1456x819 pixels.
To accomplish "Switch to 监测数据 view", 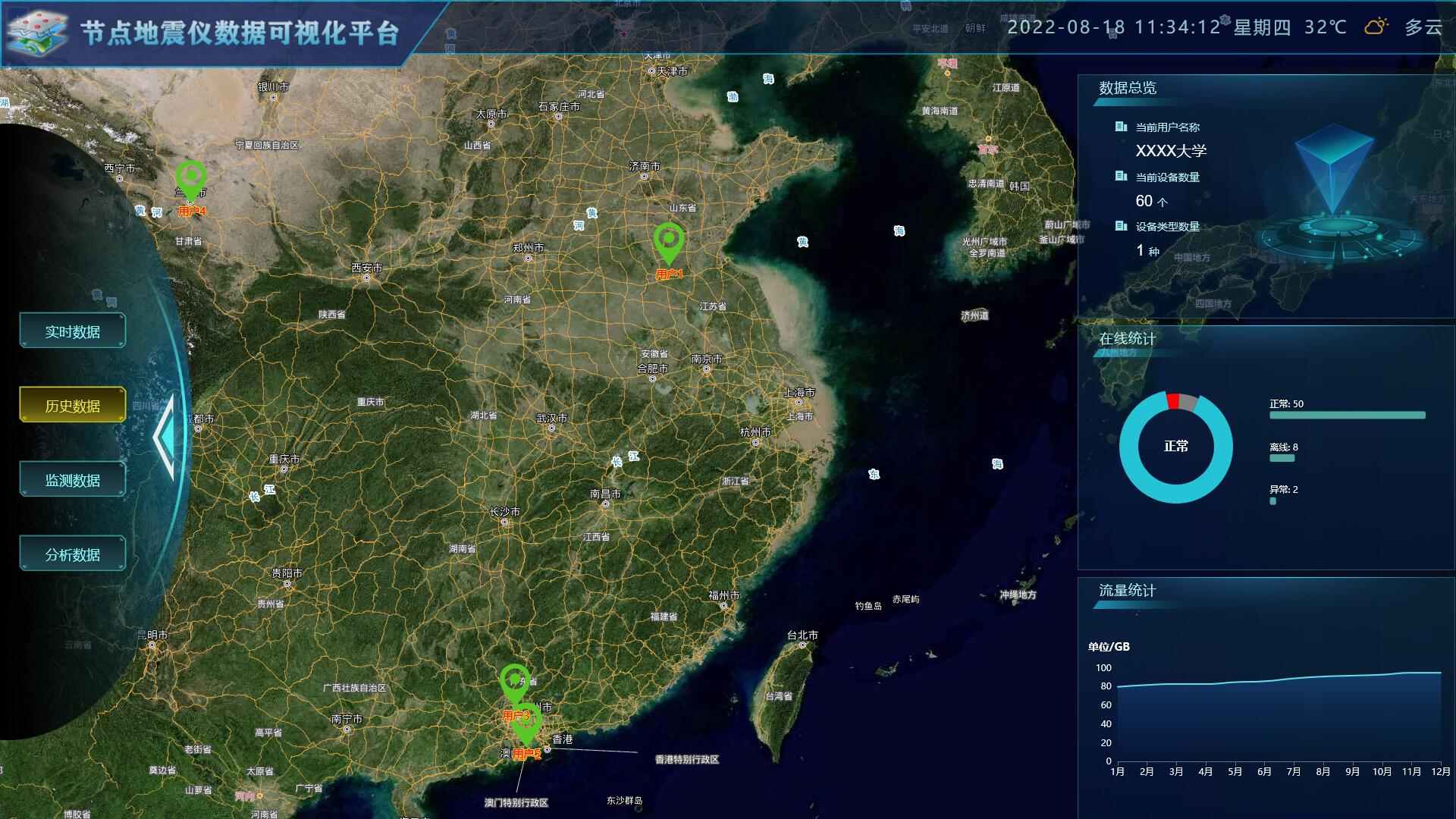I will [x=73, y=480].
